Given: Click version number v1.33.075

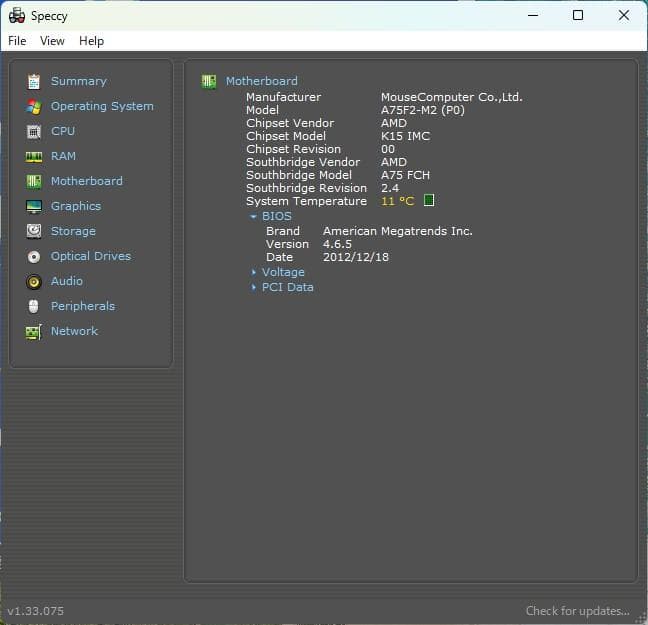Looking at the screenshot, I should click(x=36, y=611).
